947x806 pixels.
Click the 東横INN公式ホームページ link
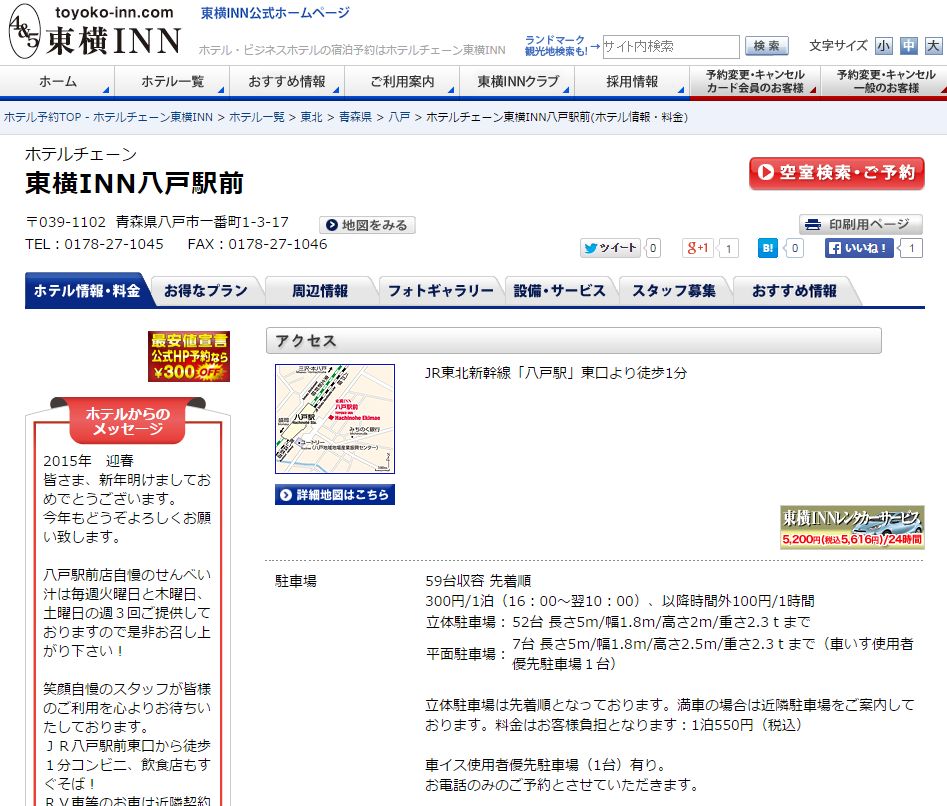coord(275,13)
